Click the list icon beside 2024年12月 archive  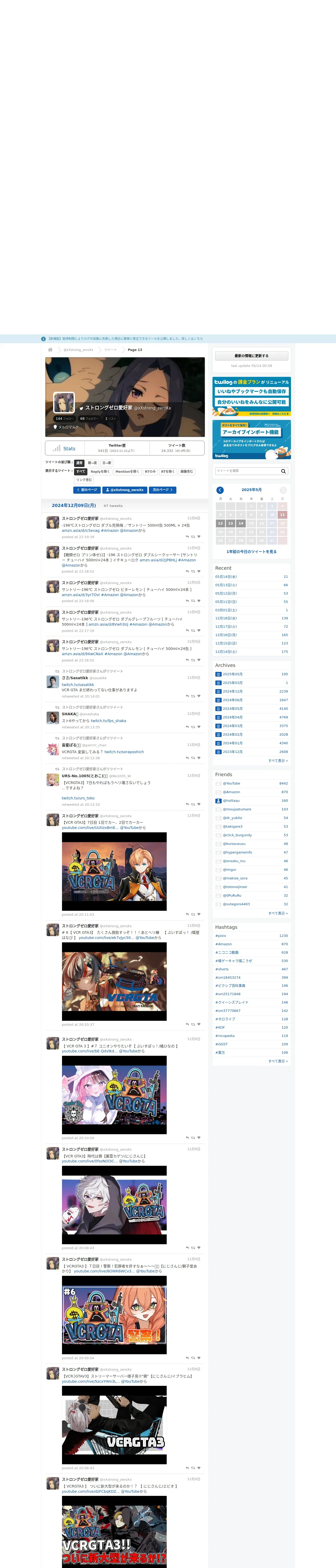tap(218, 691)
